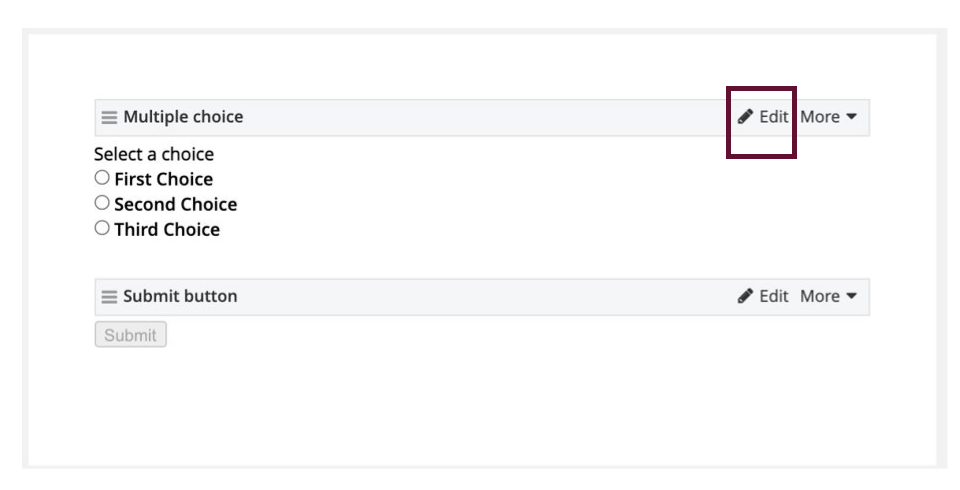Click the Third Choice label text
This screenshot has height=490, width=960.
[x=166, y=230]
